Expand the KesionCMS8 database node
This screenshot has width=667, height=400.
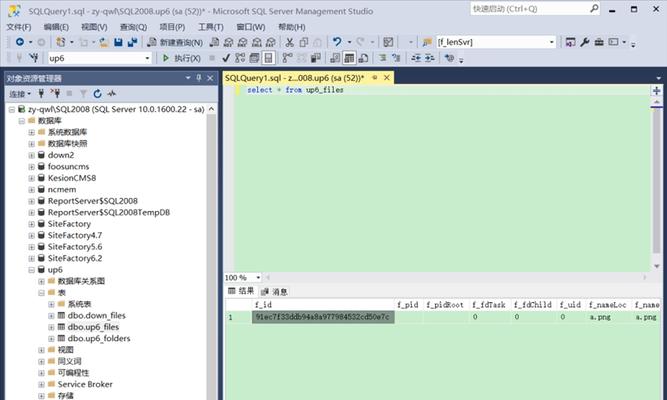[31, 178]
